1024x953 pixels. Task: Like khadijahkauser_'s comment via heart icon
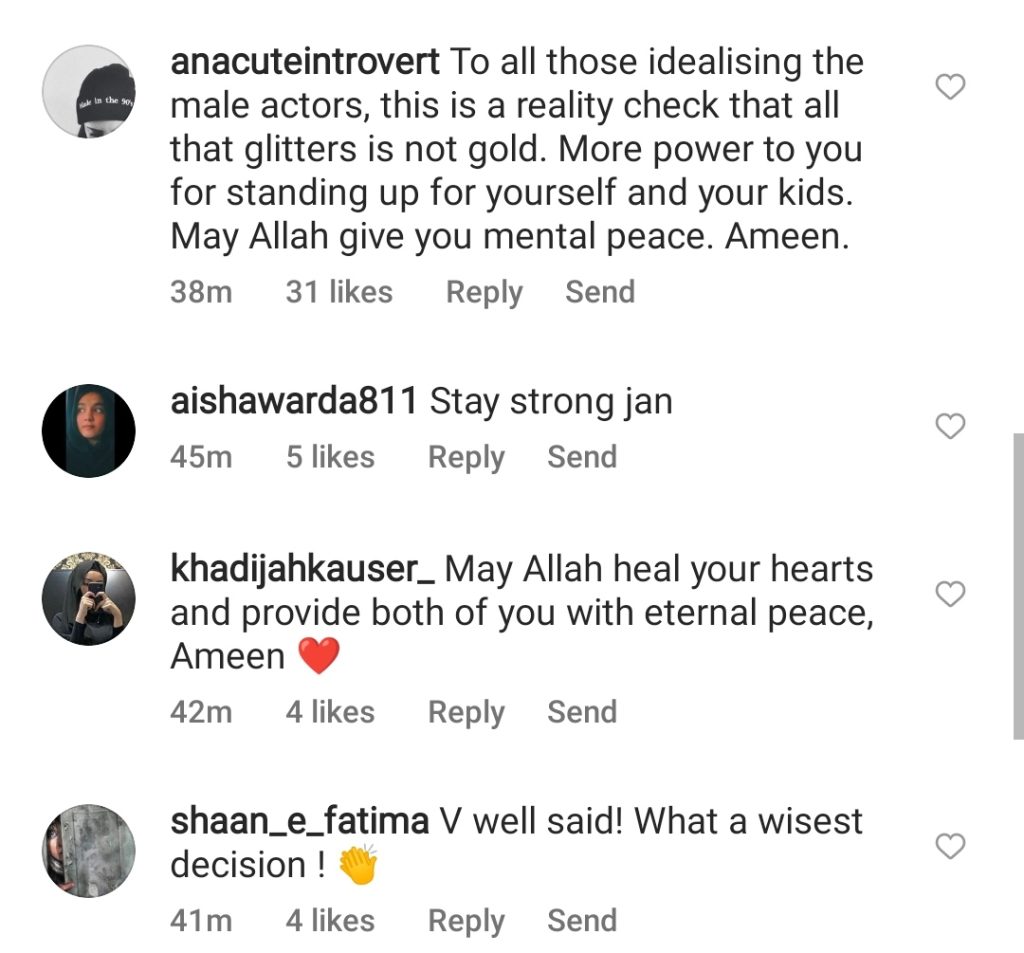pos(949,595)
